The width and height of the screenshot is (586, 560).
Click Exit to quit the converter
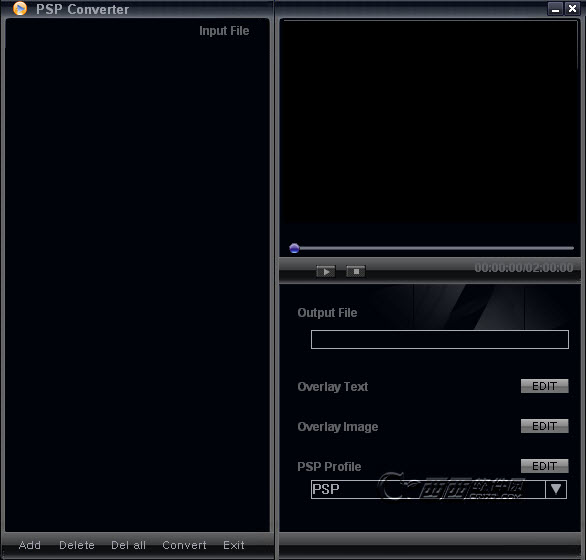pyautogui.click(x=234, y=545)
